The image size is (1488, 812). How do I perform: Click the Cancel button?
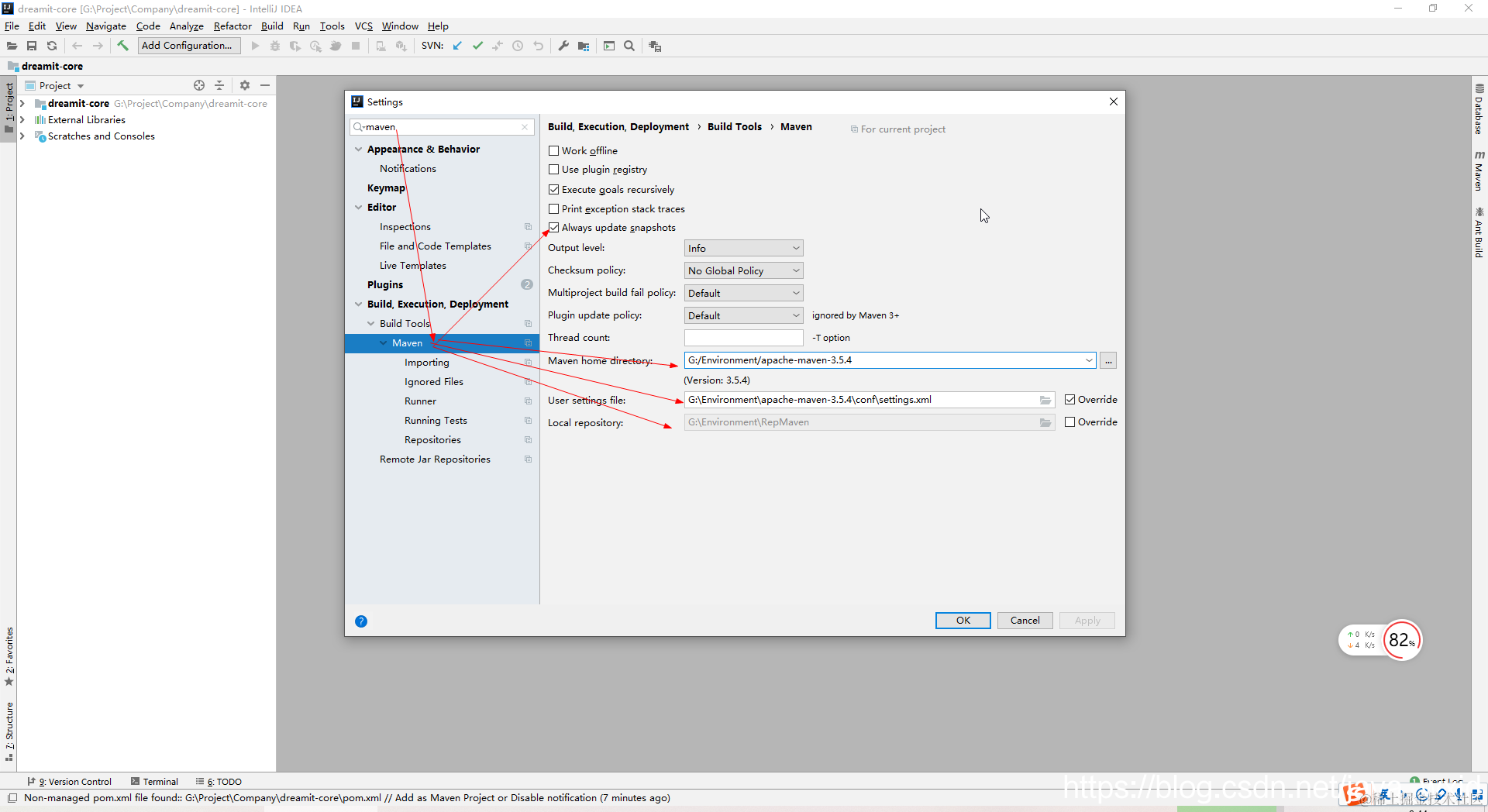[1025, 621]
